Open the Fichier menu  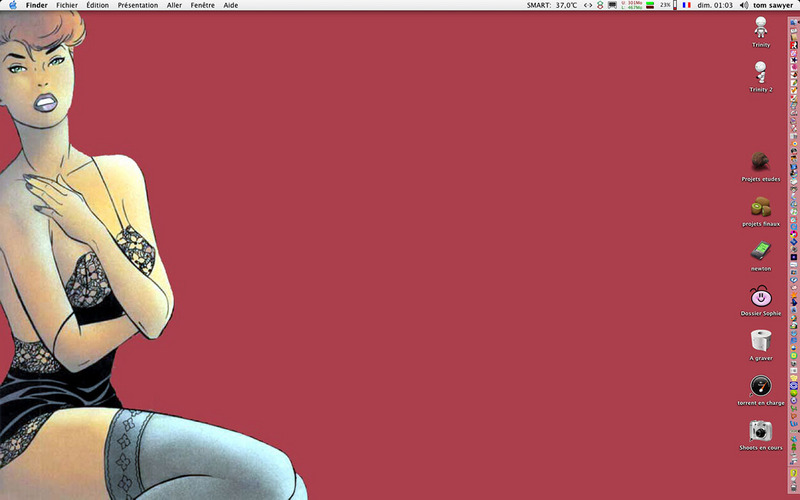pos(67,5)
